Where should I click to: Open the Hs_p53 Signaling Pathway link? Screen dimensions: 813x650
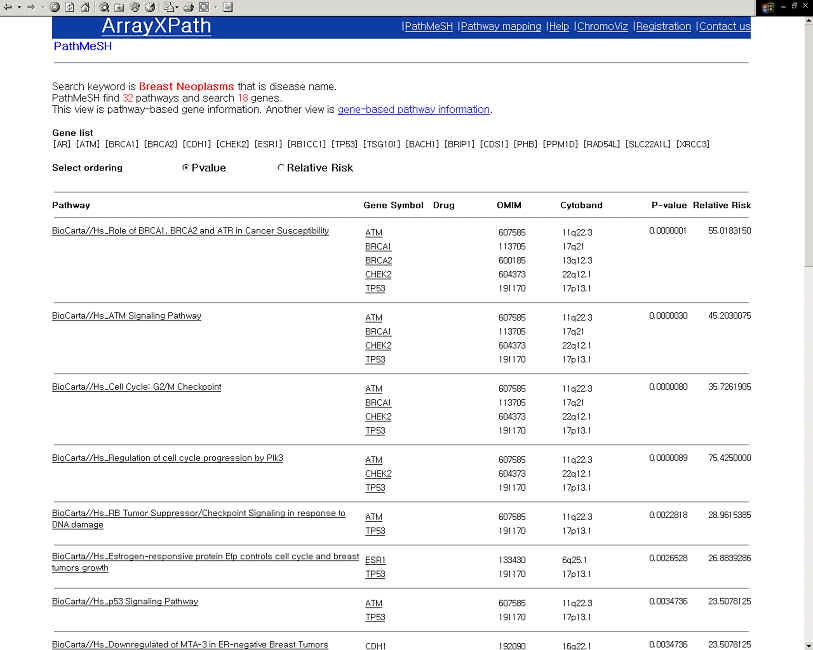point(125,601)
